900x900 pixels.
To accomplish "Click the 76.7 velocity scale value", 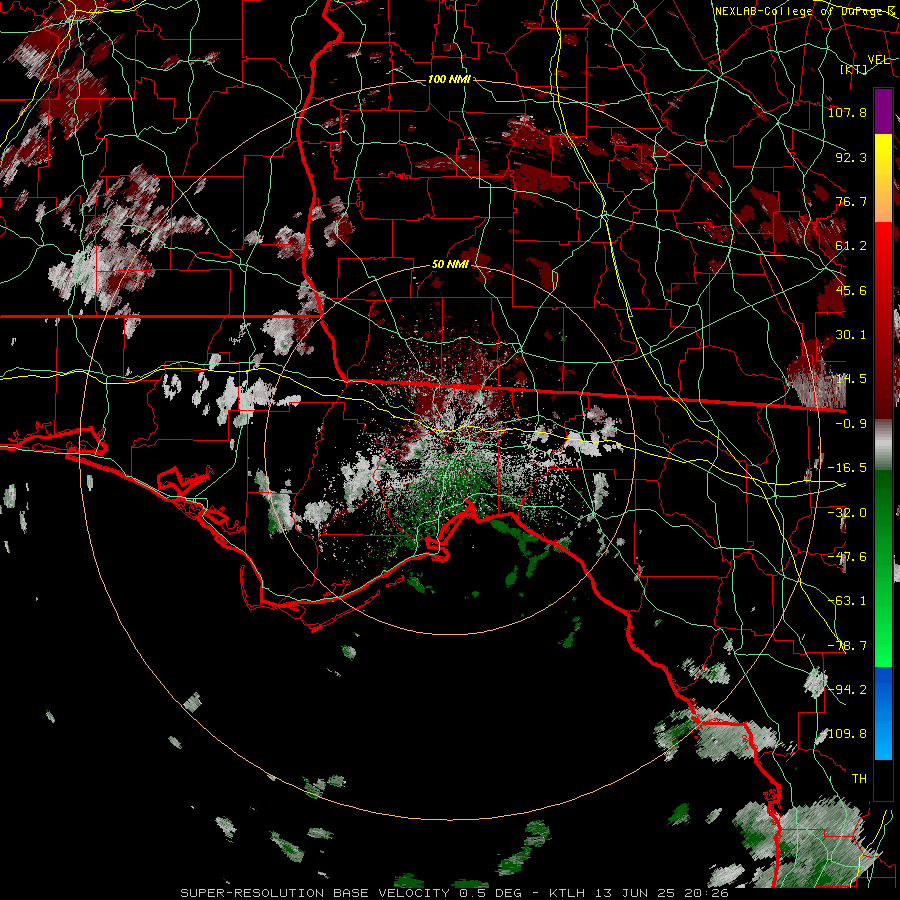I will click(851, 201).
